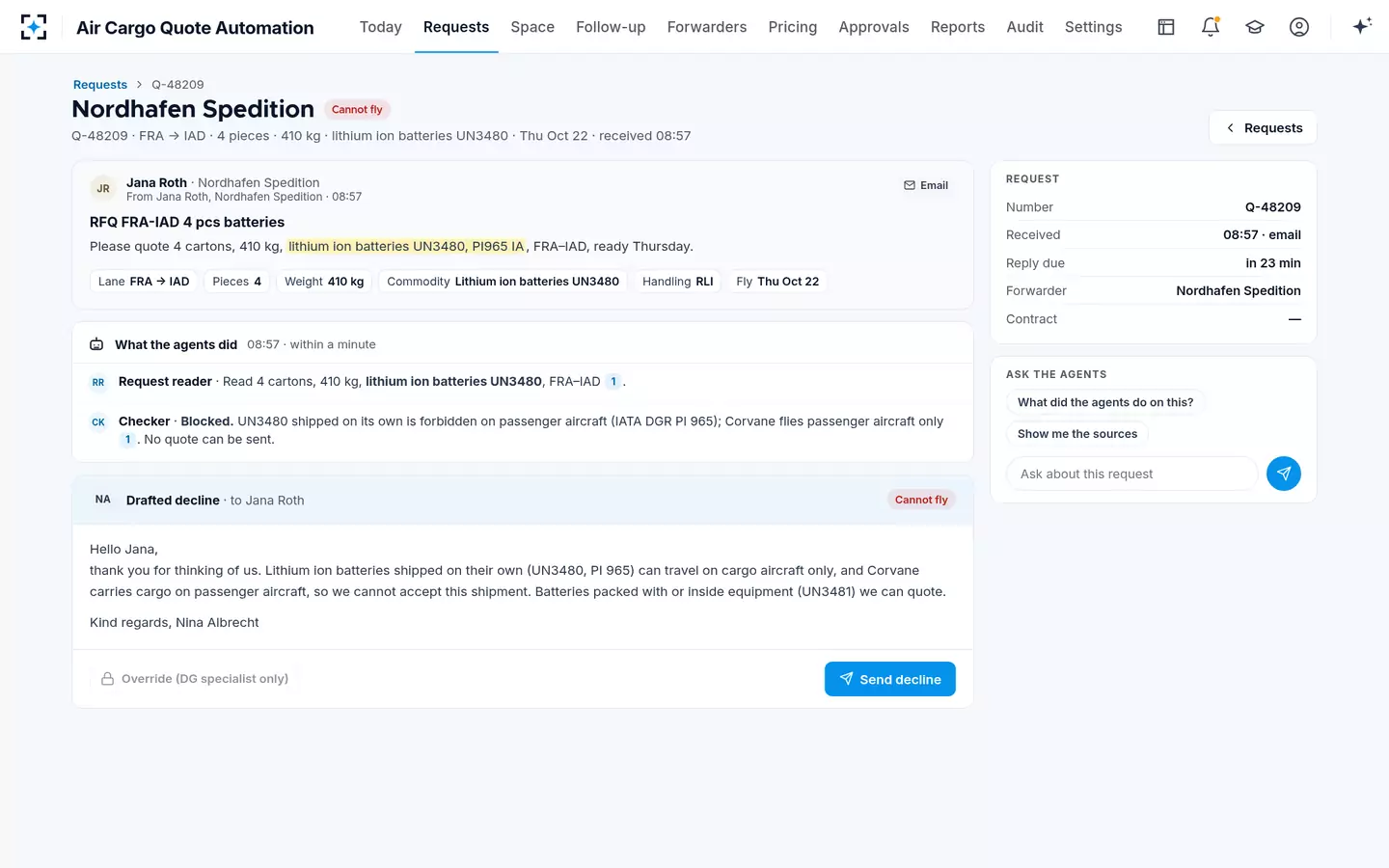Click the Lane FRA → IAD chip
Viewport: 1389px width, 868px height.
pyautogui.click(x=144, y=282)
